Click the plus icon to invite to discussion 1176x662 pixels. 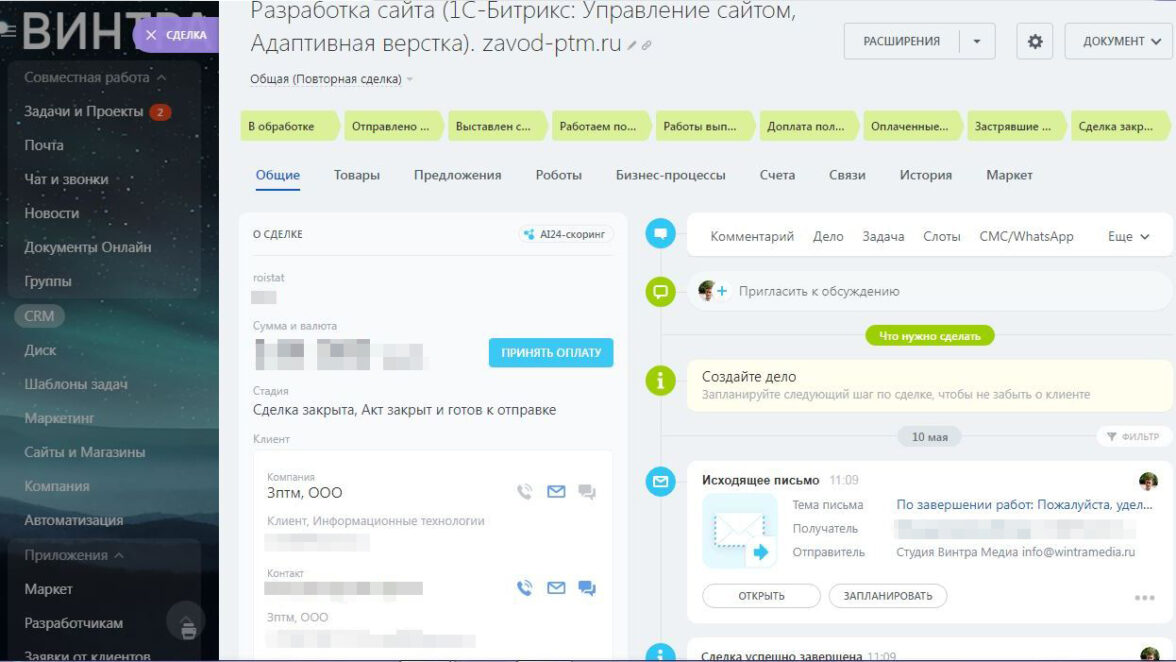point(722,291)
